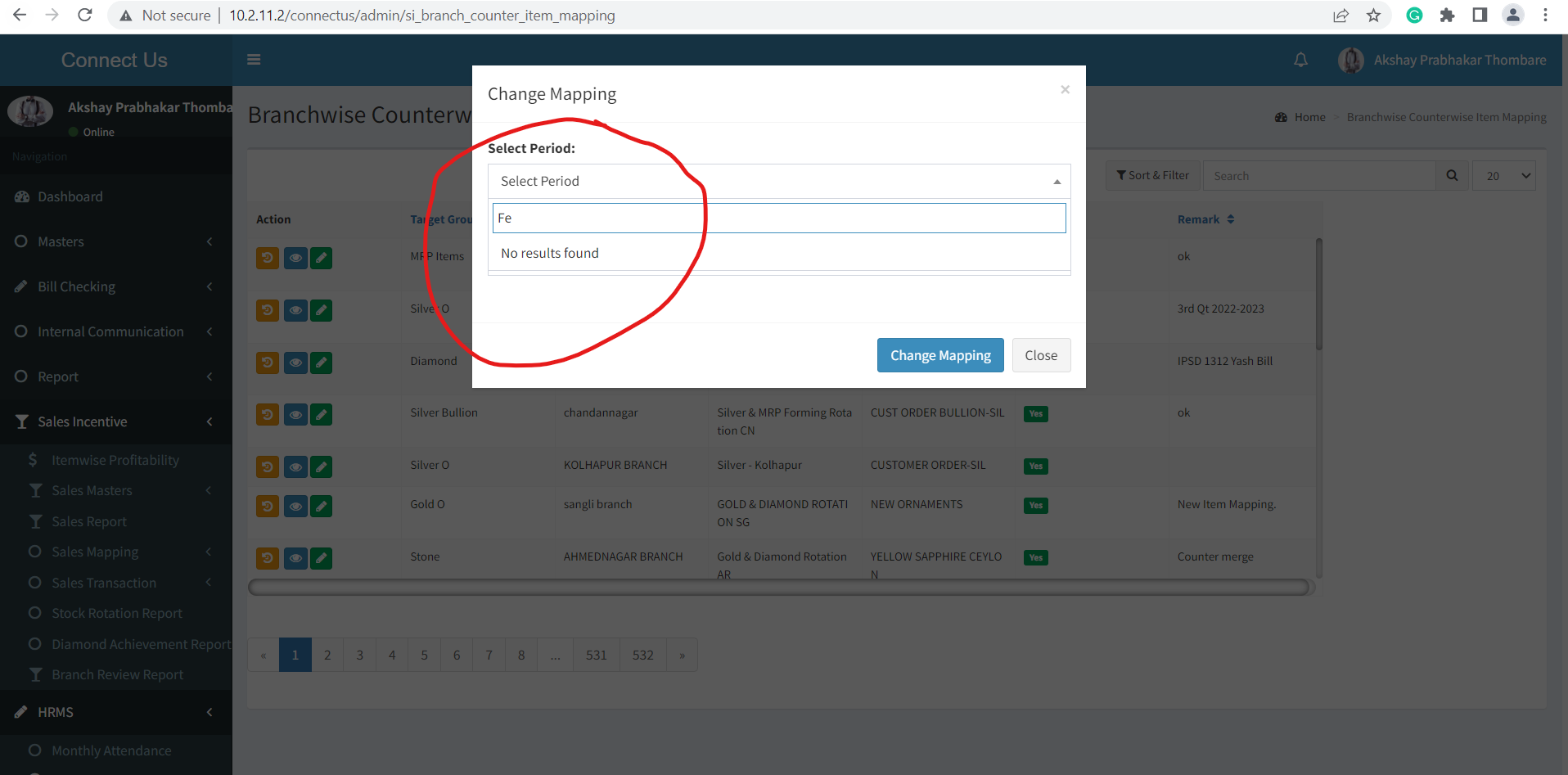Open Stock Rotation Report
1568x775 pixels.
click(115, 613)
